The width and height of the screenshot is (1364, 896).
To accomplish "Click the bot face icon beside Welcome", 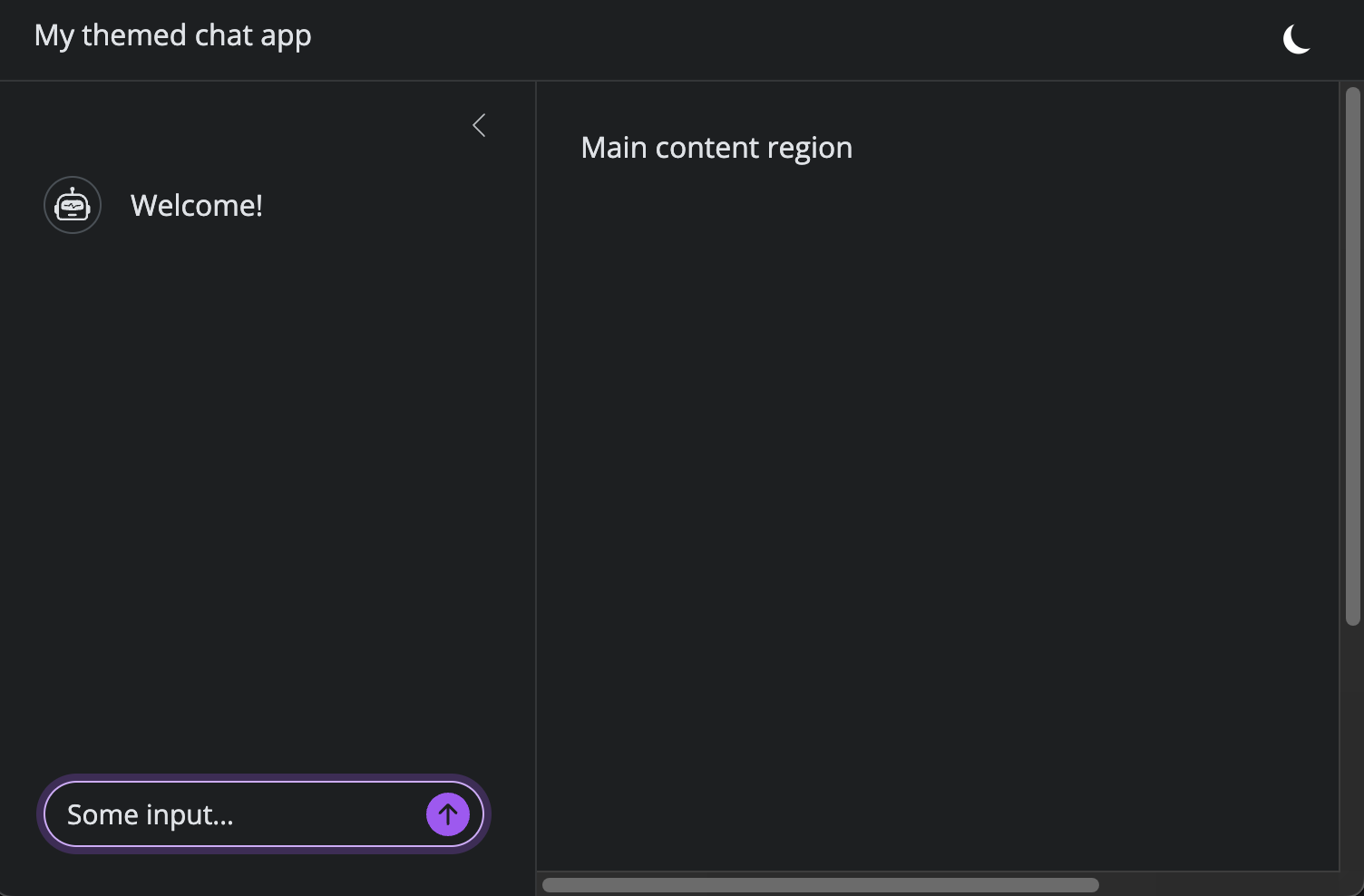I will [73, 205].
